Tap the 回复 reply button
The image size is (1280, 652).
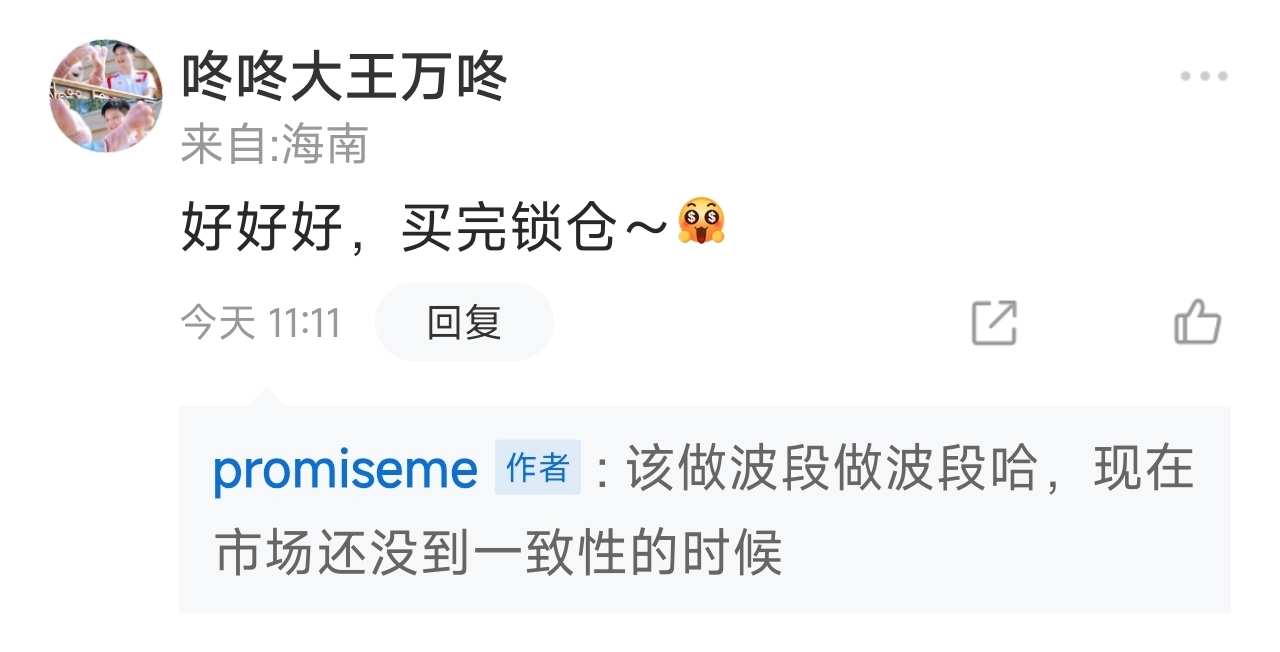(464, 322)
